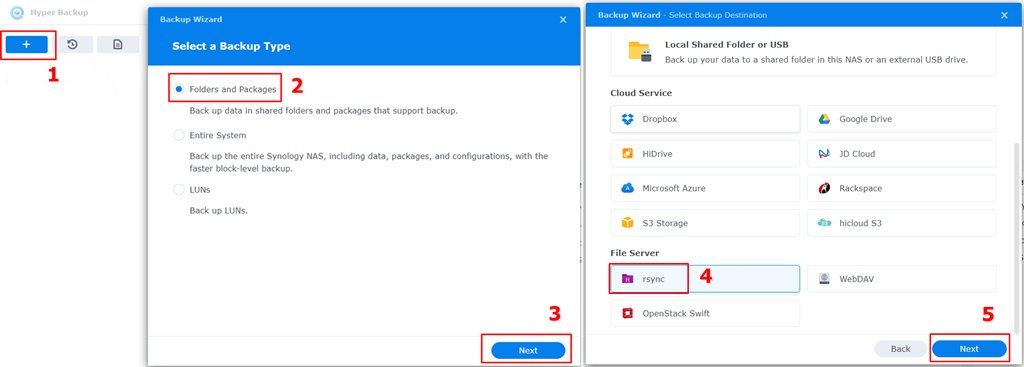
Task: Select the JD Cloud text label
Action: (x=857, y=153)
